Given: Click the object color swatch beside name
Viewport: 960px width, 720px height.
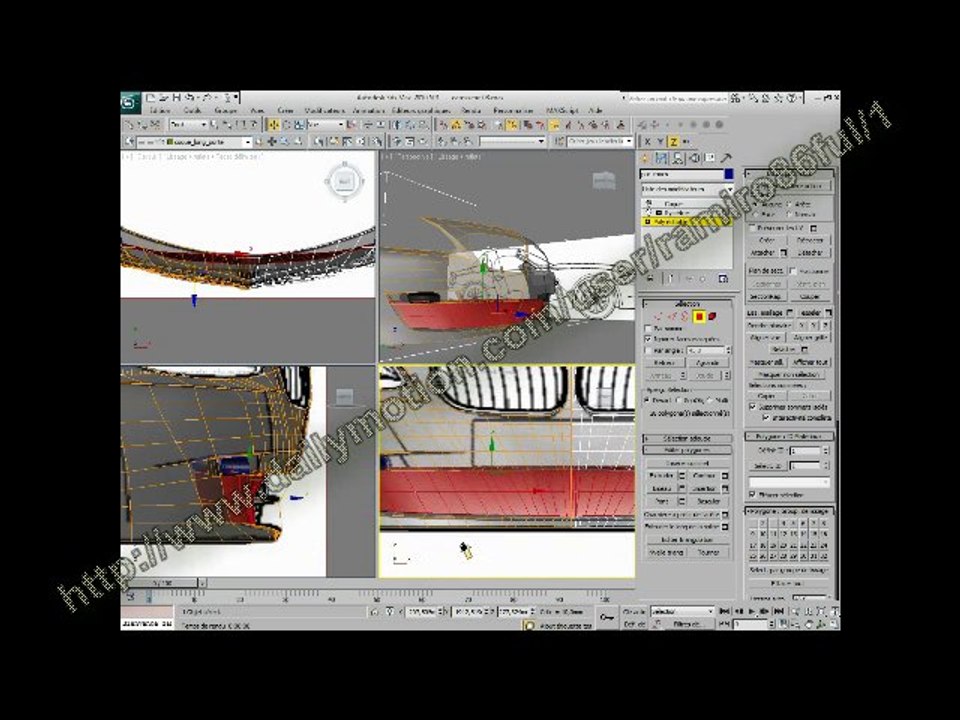Looking at the screenshot, I should coord(729,174).
